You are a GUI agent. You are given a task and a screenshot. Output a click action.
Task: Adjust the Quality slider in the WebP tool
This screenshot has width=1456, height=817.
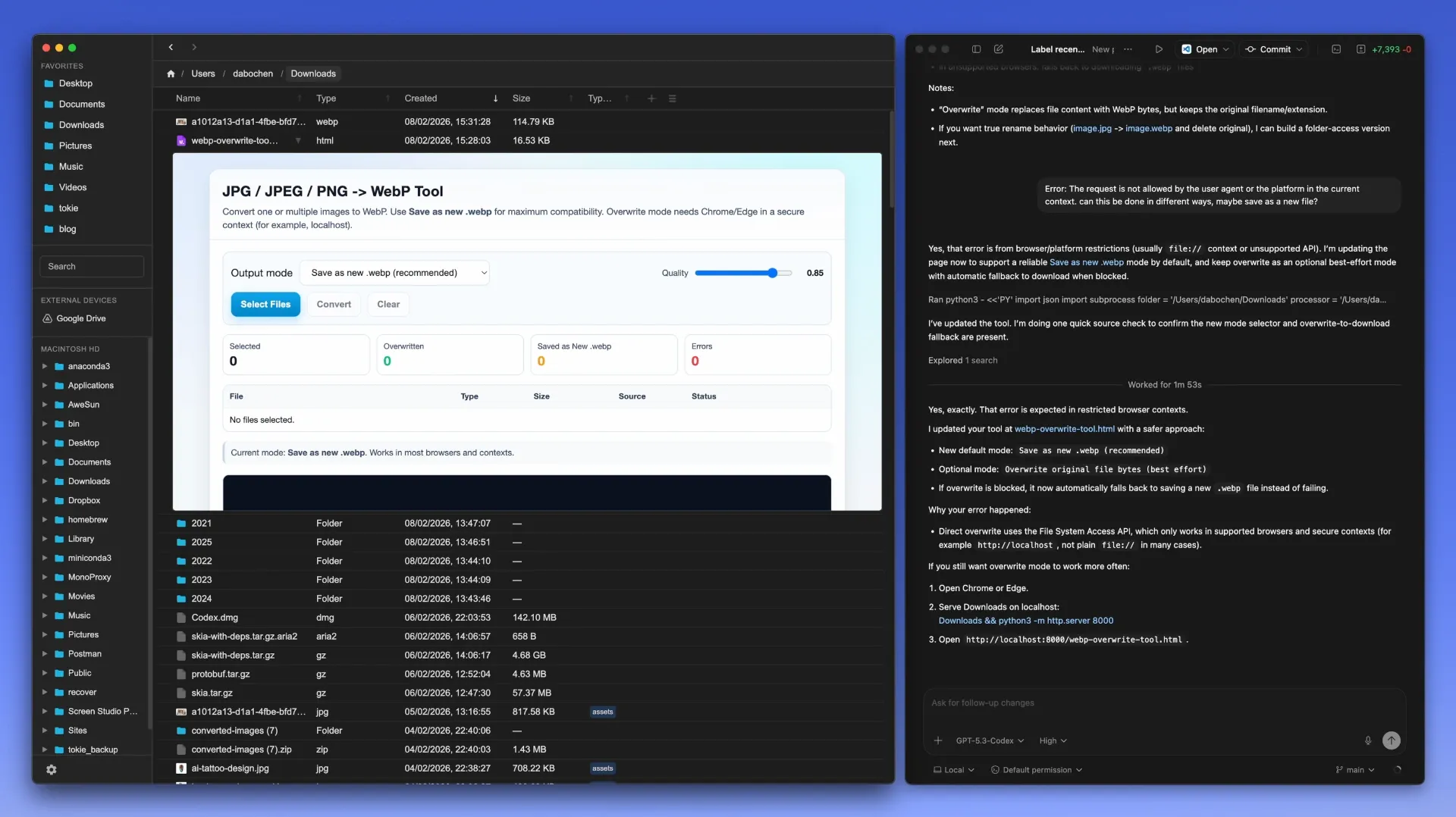click(772, 273)
